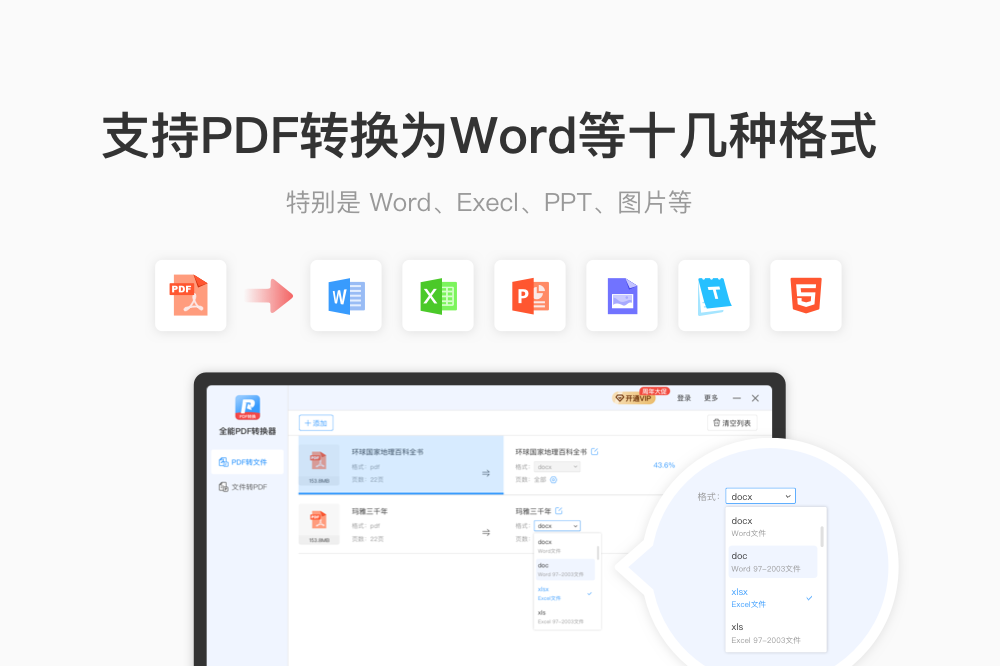The width and height of the screenshot is (1000, 666).
Task: Select xlsx in the small dropdown list
Action: 565,593
